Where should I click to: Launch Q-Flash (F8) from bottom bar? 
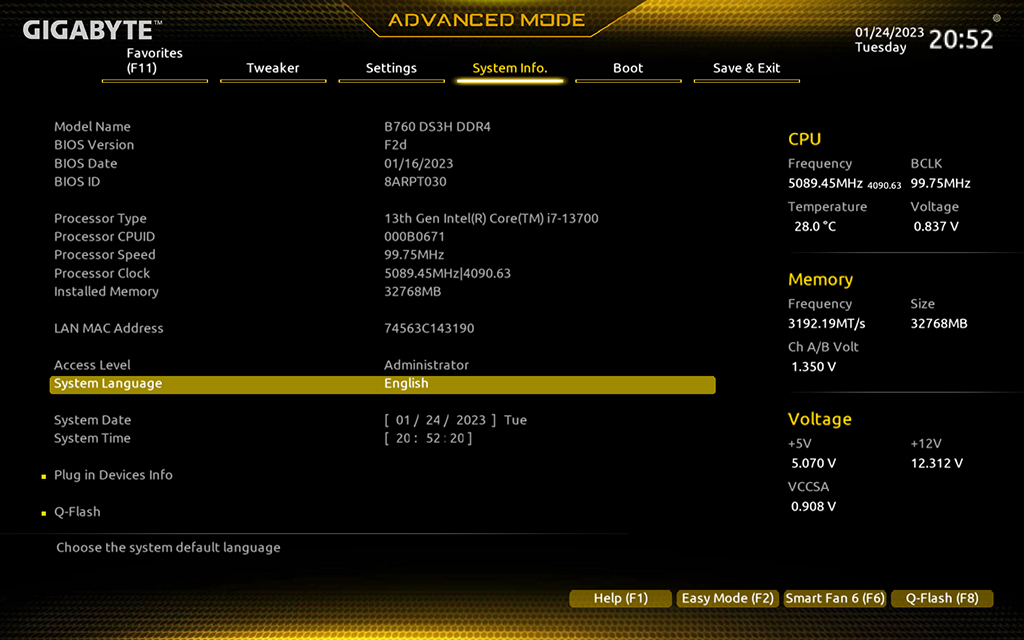coord(942,598)
